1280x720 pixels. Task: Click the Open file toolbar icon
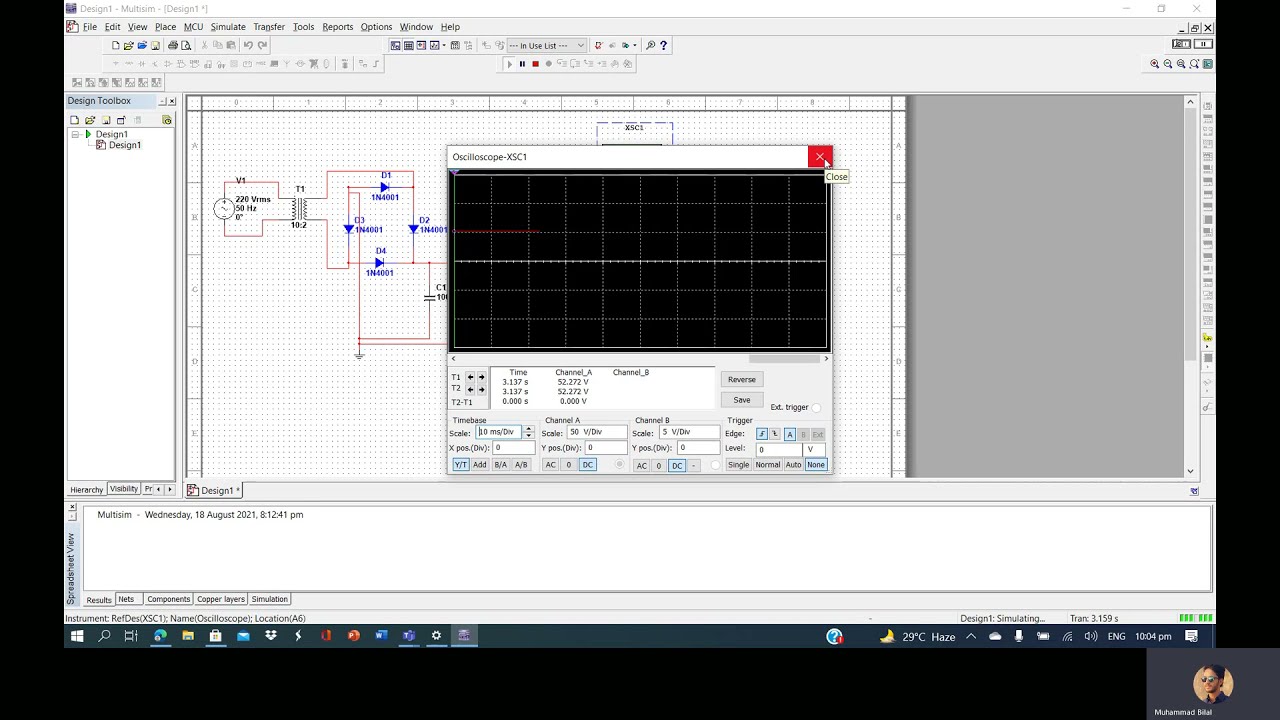tap(128, 45)
